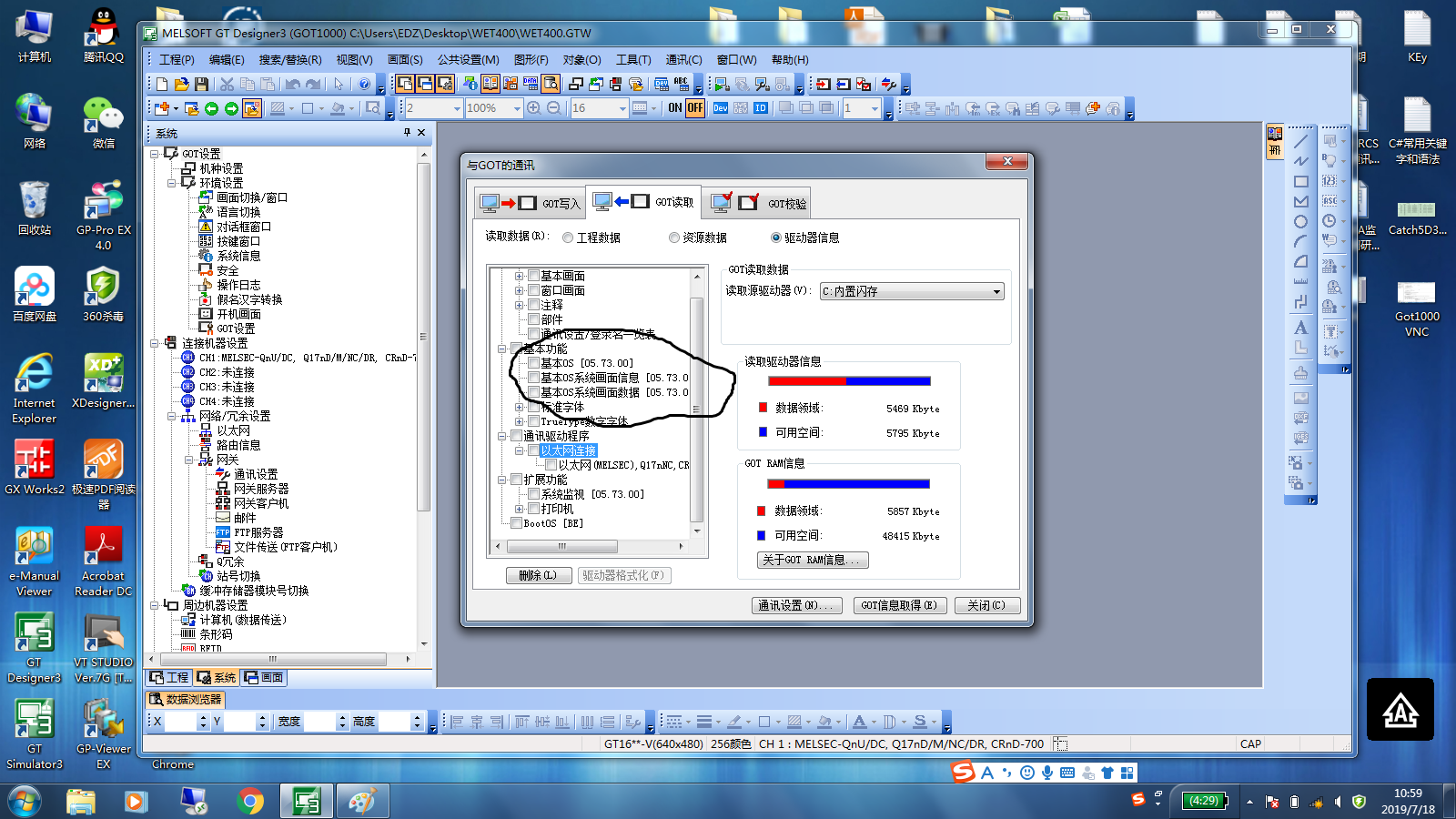Tick the BootOS [BE] checkbox
Image resolution: width=1456 pixels, height=819 pixels.
(517, 523)
